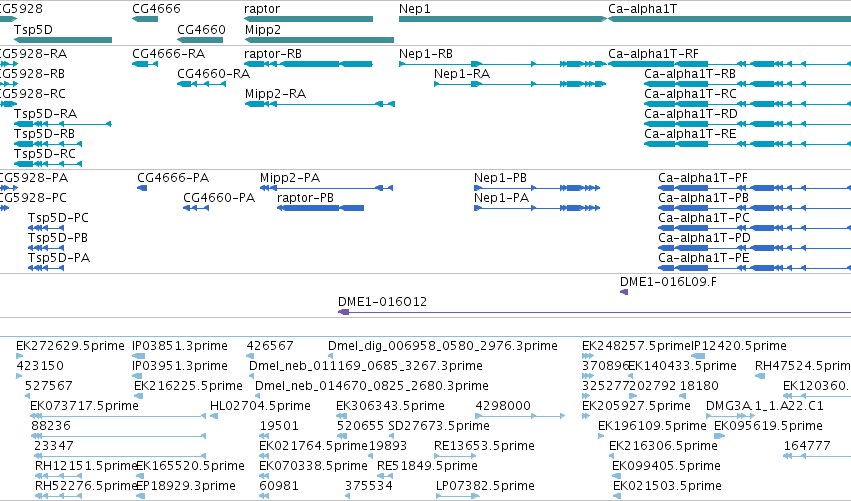Select transcript Ca-alpha1T-RD

tap(747, 124)
